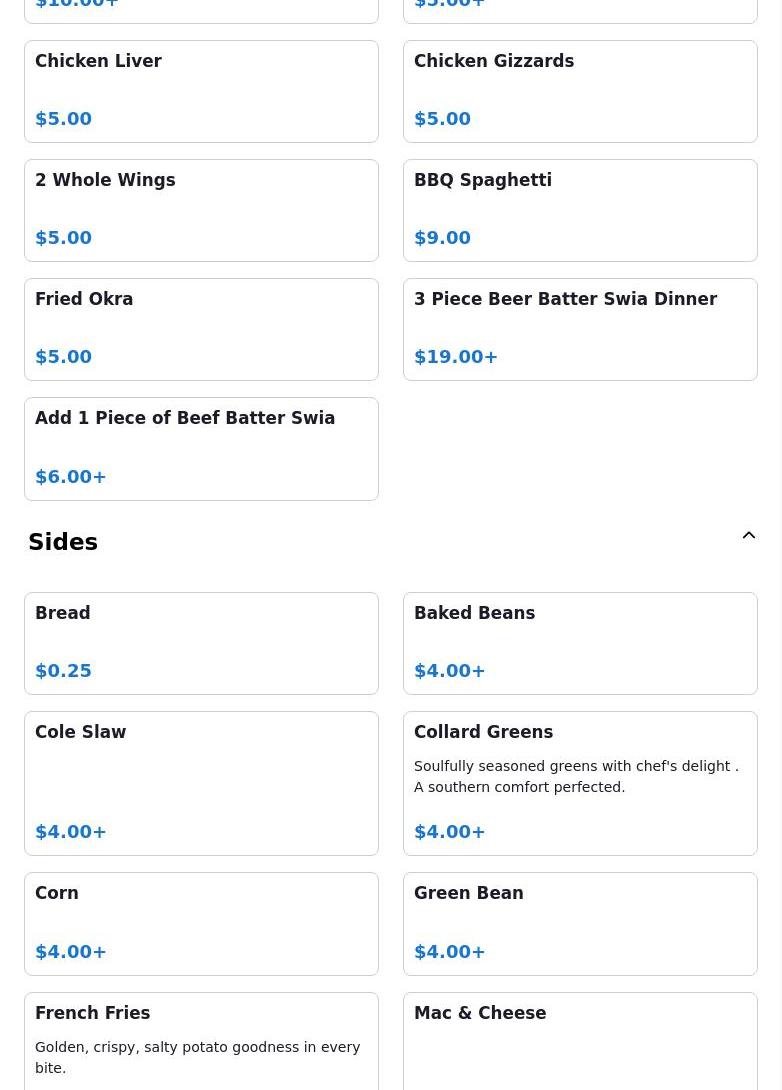782x1090 pixels.
Task: Select the Corn side item
Action: 201,923
